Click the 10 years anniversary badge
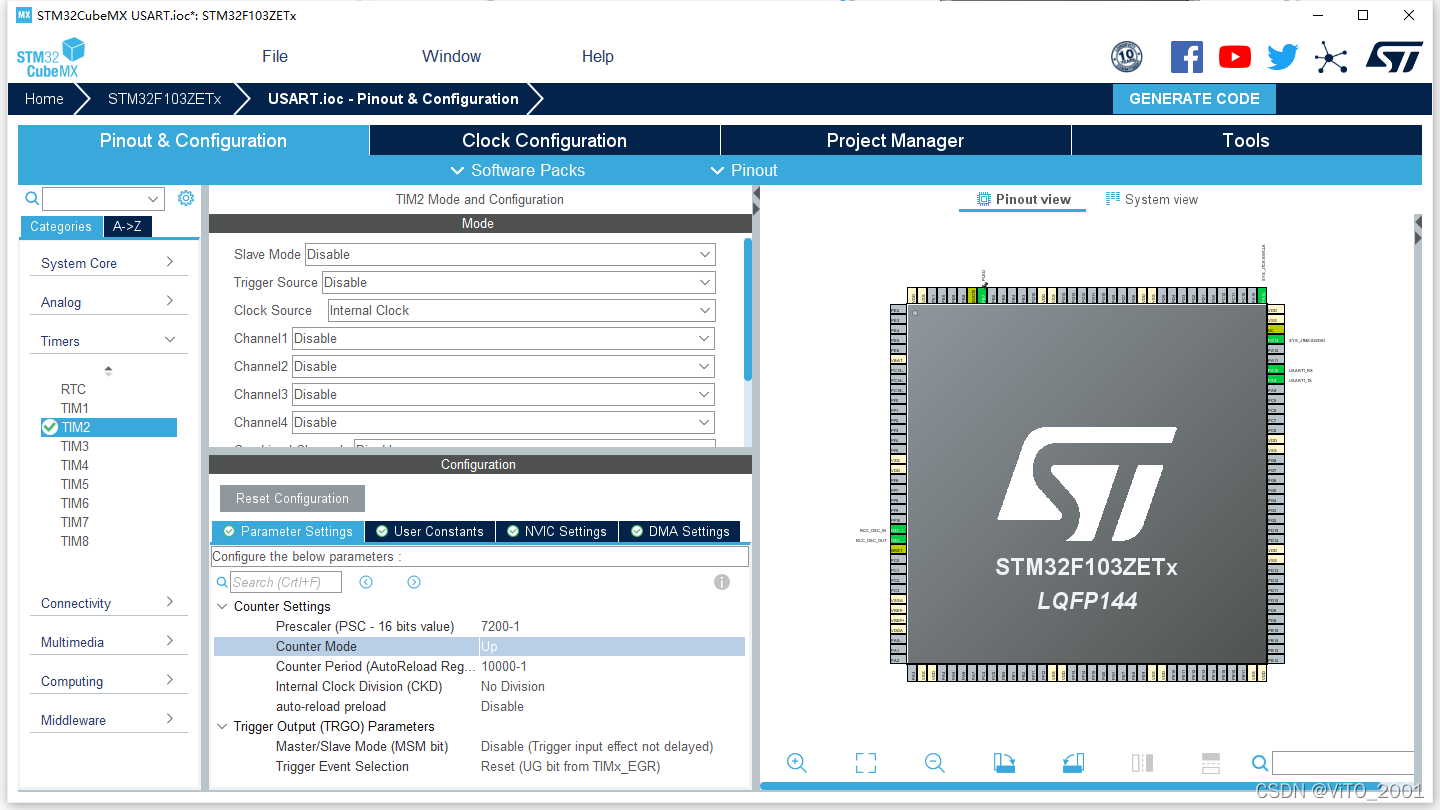Viewport: 1440px width, 810px height. [1127, 57]
